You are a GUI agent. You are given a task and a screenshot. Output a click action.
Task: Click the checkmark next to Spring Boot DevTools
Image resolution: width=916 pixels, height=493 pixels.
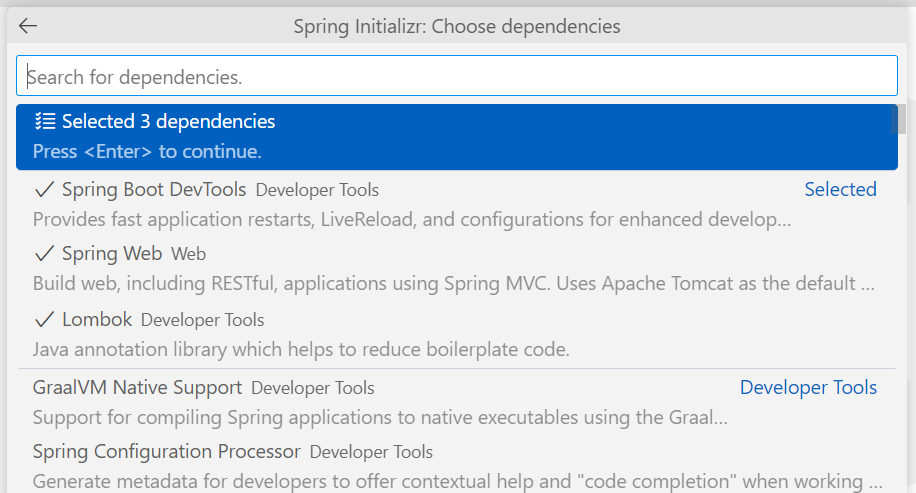44,189
